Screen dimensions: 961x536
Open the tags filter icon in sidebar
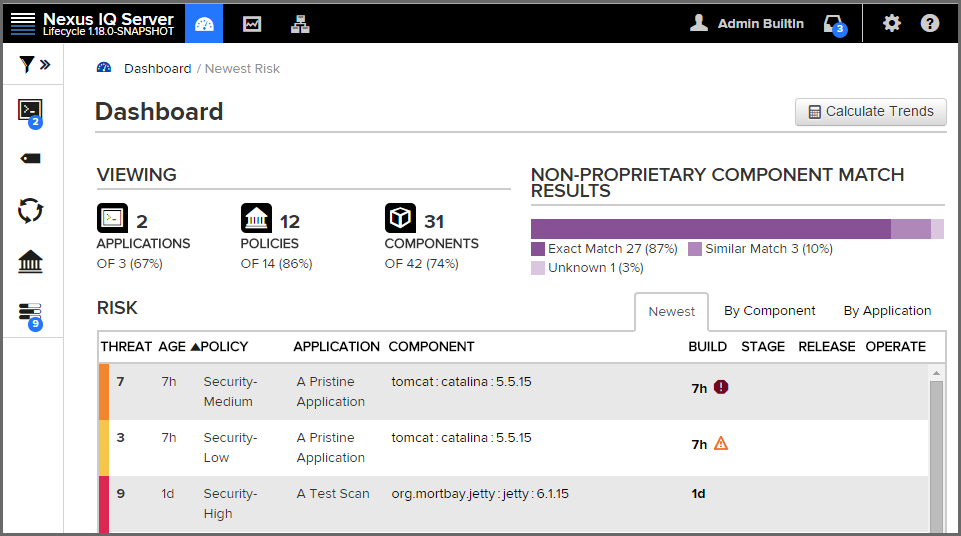30,159
